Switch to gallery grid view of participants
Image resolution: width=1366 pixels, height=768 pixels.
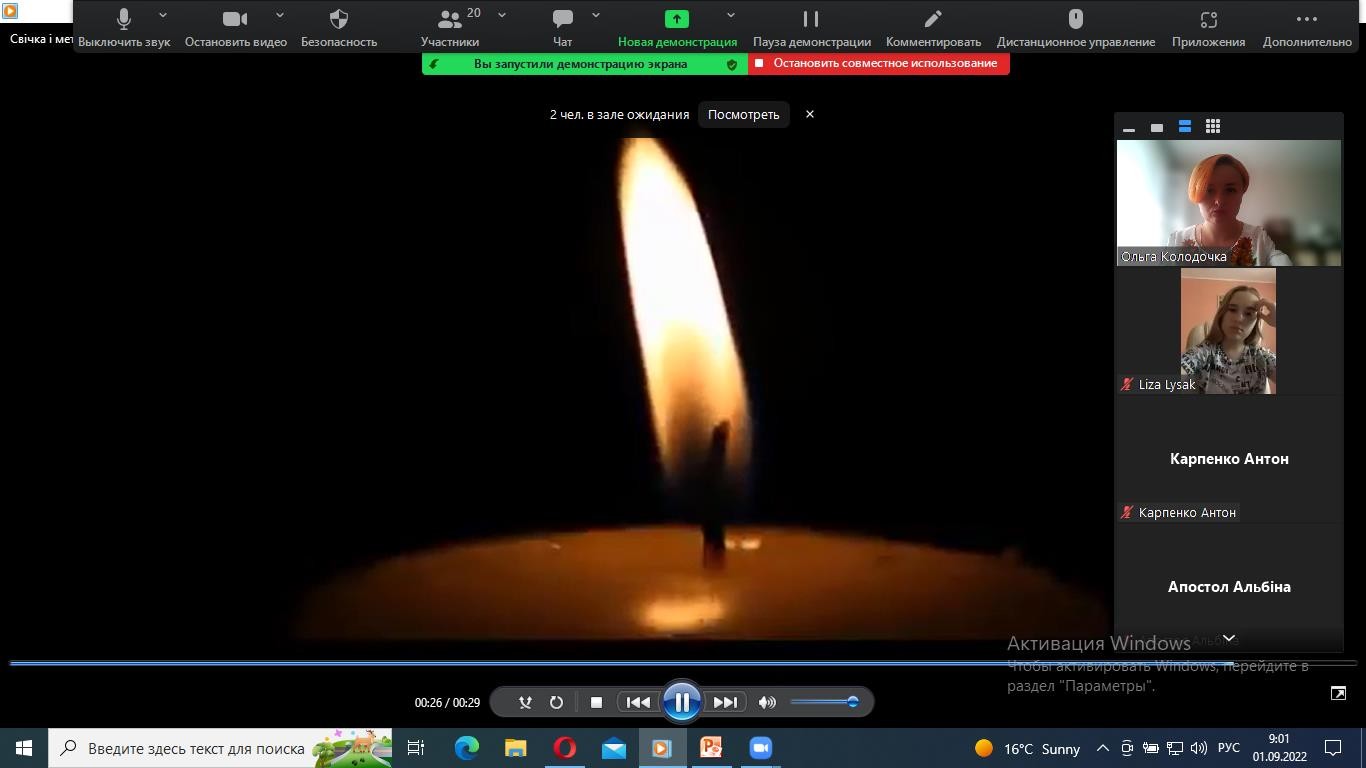[x=1212, y=127]
